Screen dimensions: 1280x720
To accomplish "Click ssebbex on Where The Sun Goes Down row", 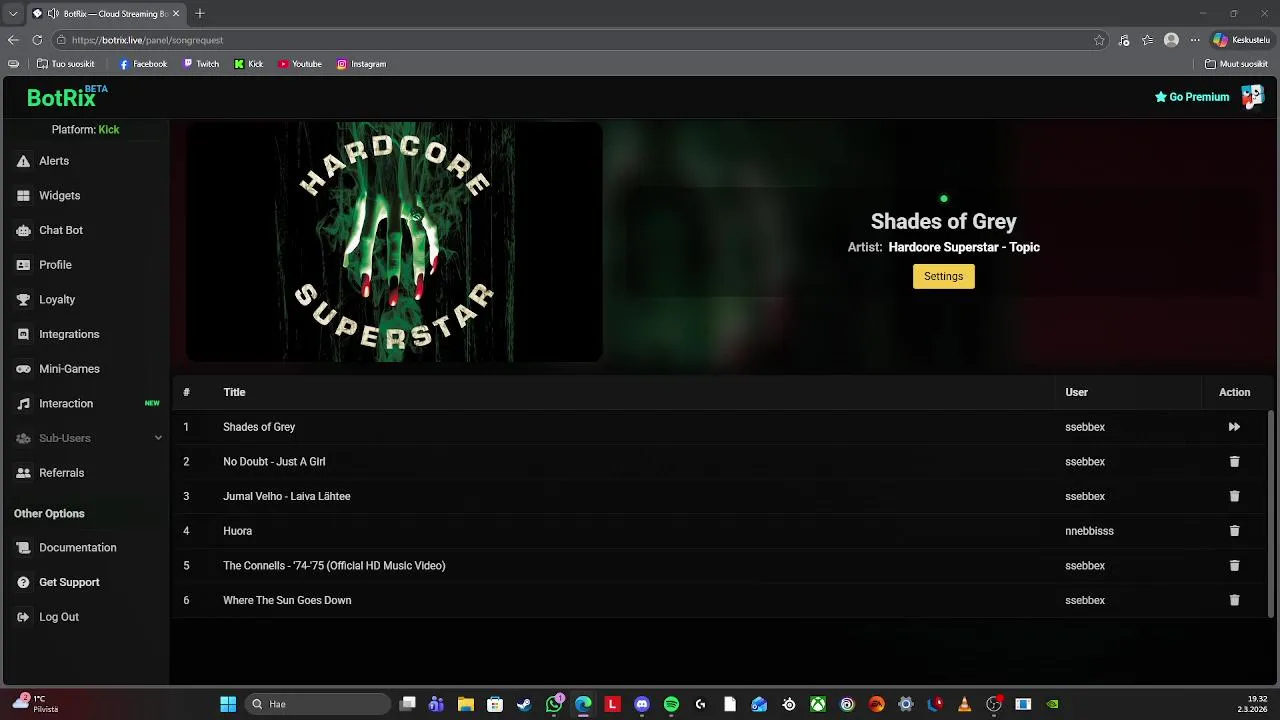I will [1085, 600].
